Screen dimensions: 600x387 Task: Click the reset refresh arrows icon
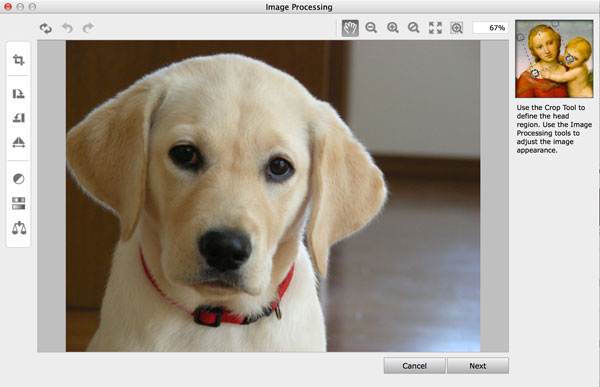point(46,28)
